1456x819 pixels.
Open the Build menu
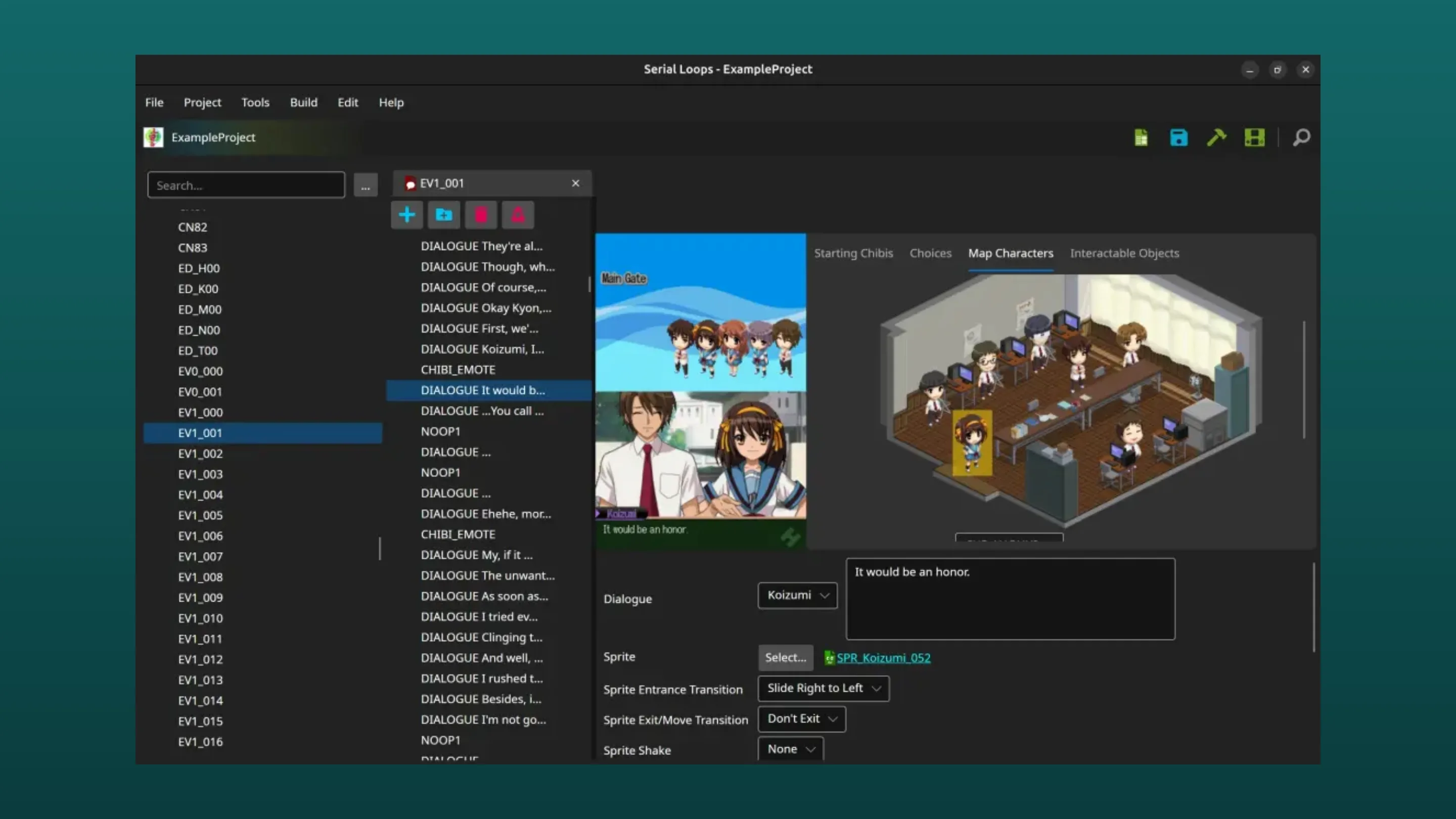303,102
